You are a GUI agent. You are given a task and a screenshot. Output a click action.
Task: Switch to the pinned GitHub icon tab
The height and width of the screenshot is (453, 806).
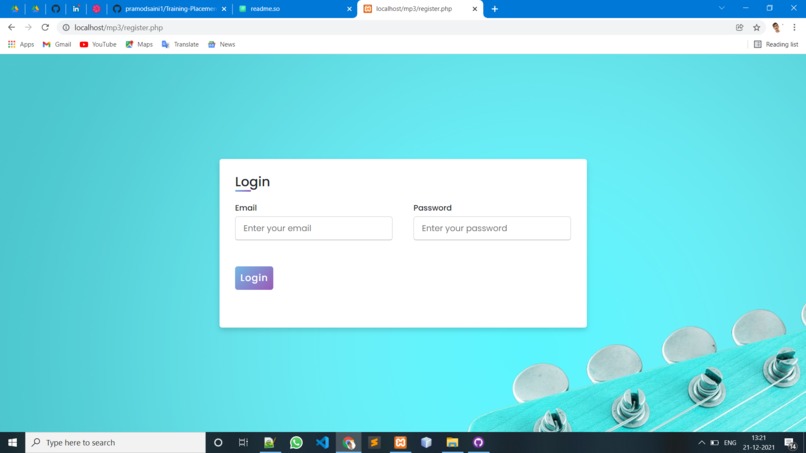(x=56, y=9)
